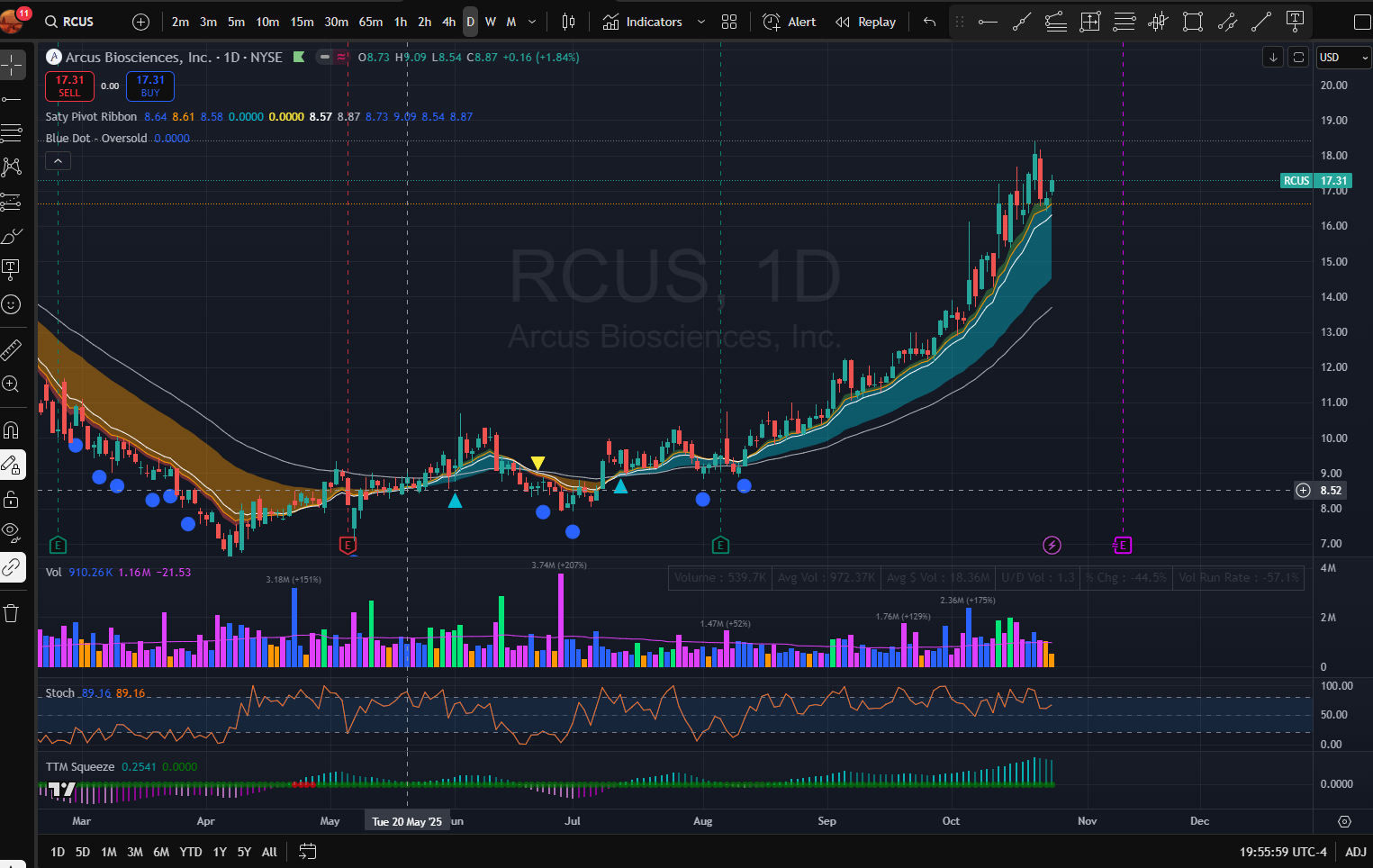Viewport: 1373px width, 868px height.
Task: Click the lightning event marker near October end
Action: coord(1052,545)
